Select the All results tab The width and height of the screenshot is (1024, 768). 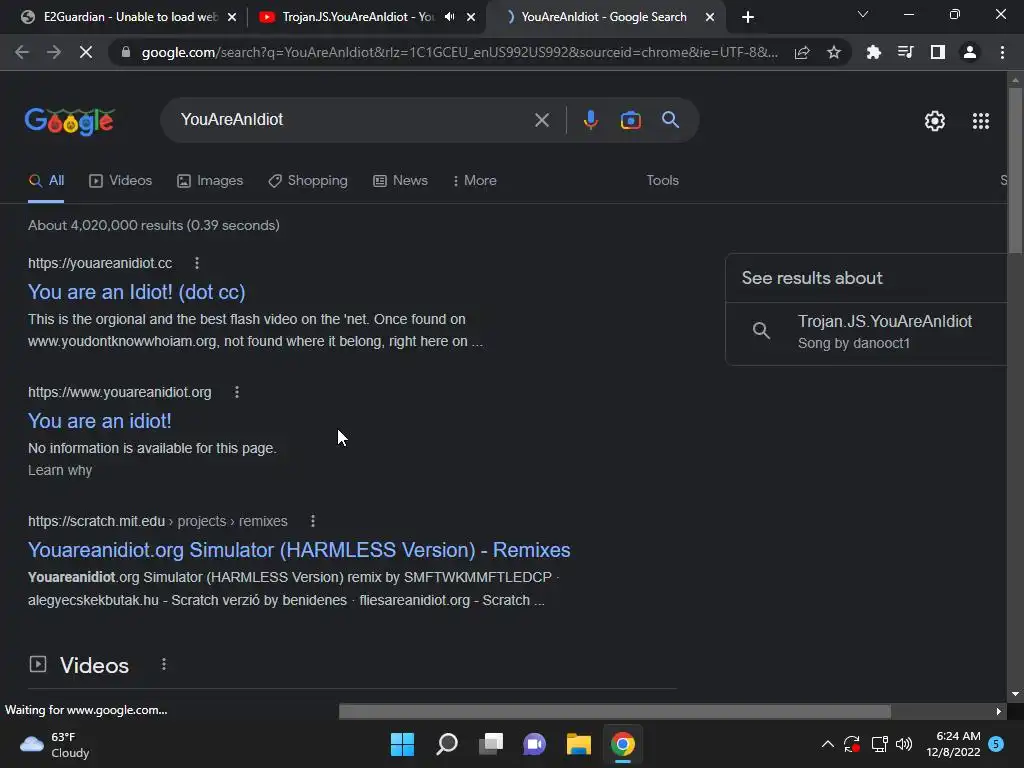(46, 181)
